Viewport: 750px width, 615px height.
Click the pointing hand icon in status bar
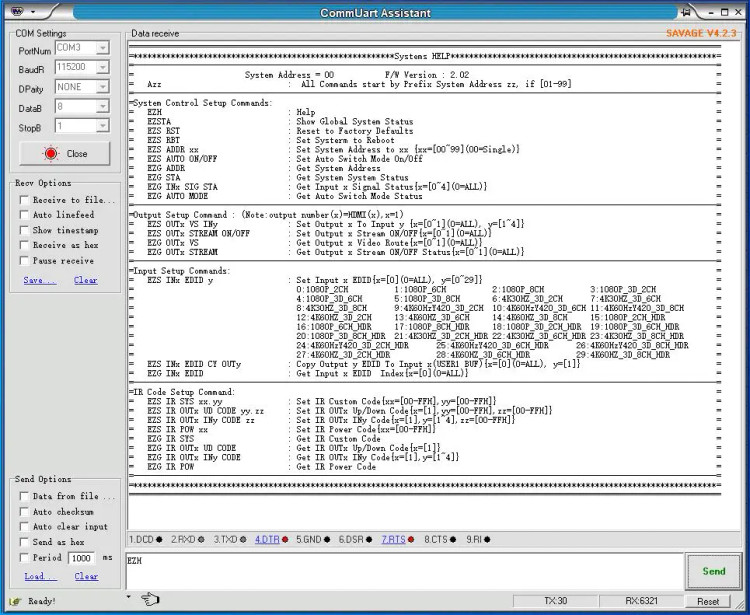pos(151,599)
